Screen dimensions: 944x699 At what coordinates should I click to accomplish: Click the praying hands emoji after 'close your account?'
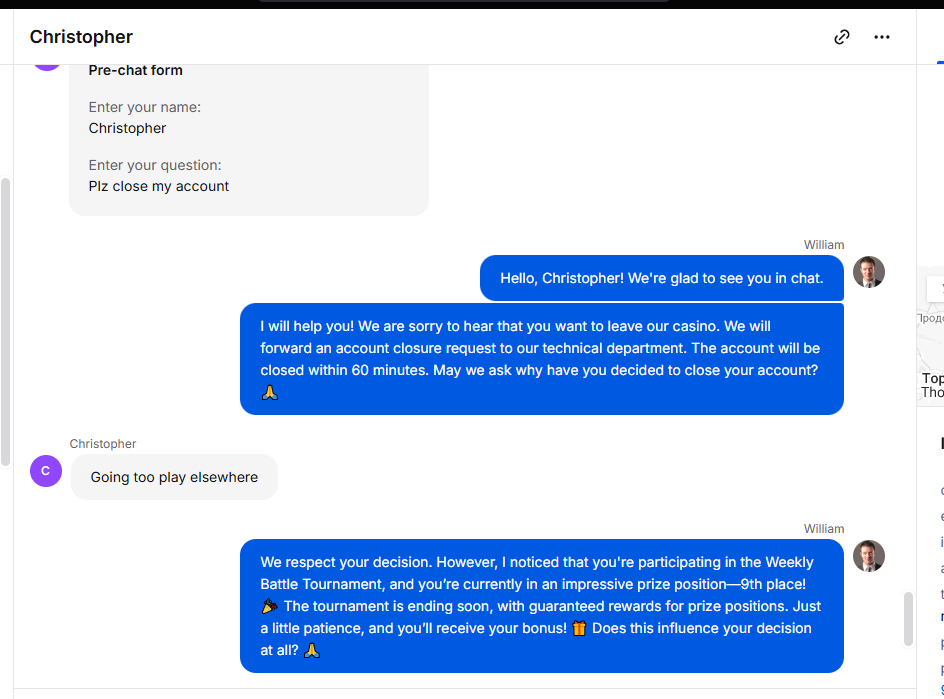click(270, 393)
